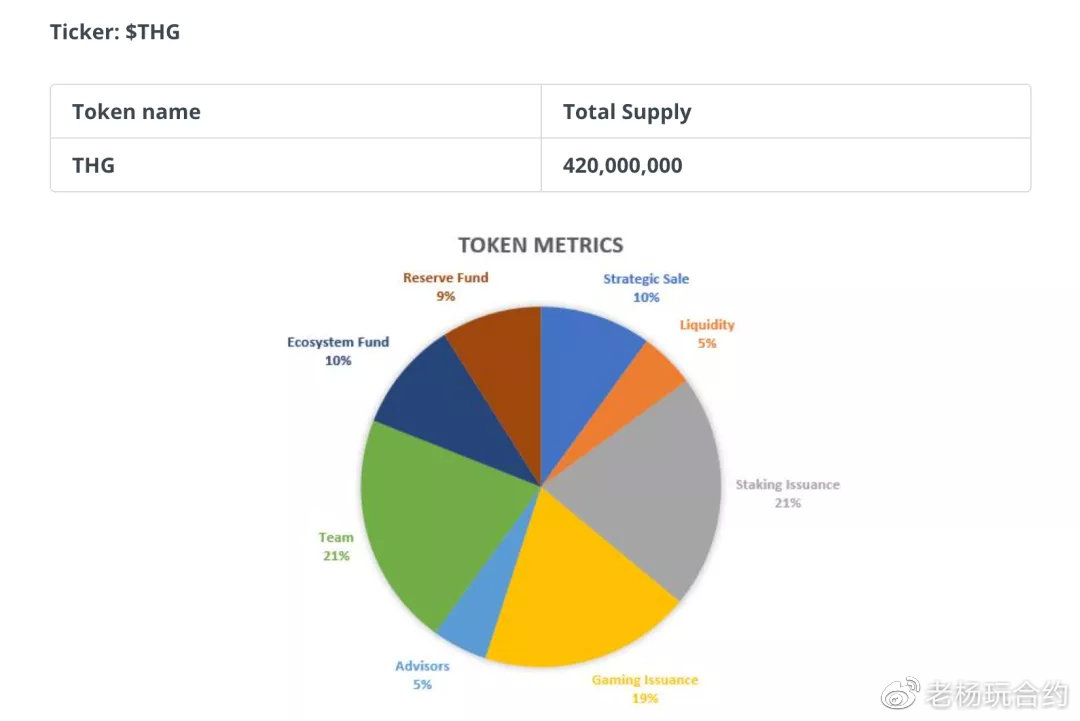Click the Ecosystem Fund 10% label
Image resolution: width=1080 pixels, height=721 pixels.
coord(338,351)
